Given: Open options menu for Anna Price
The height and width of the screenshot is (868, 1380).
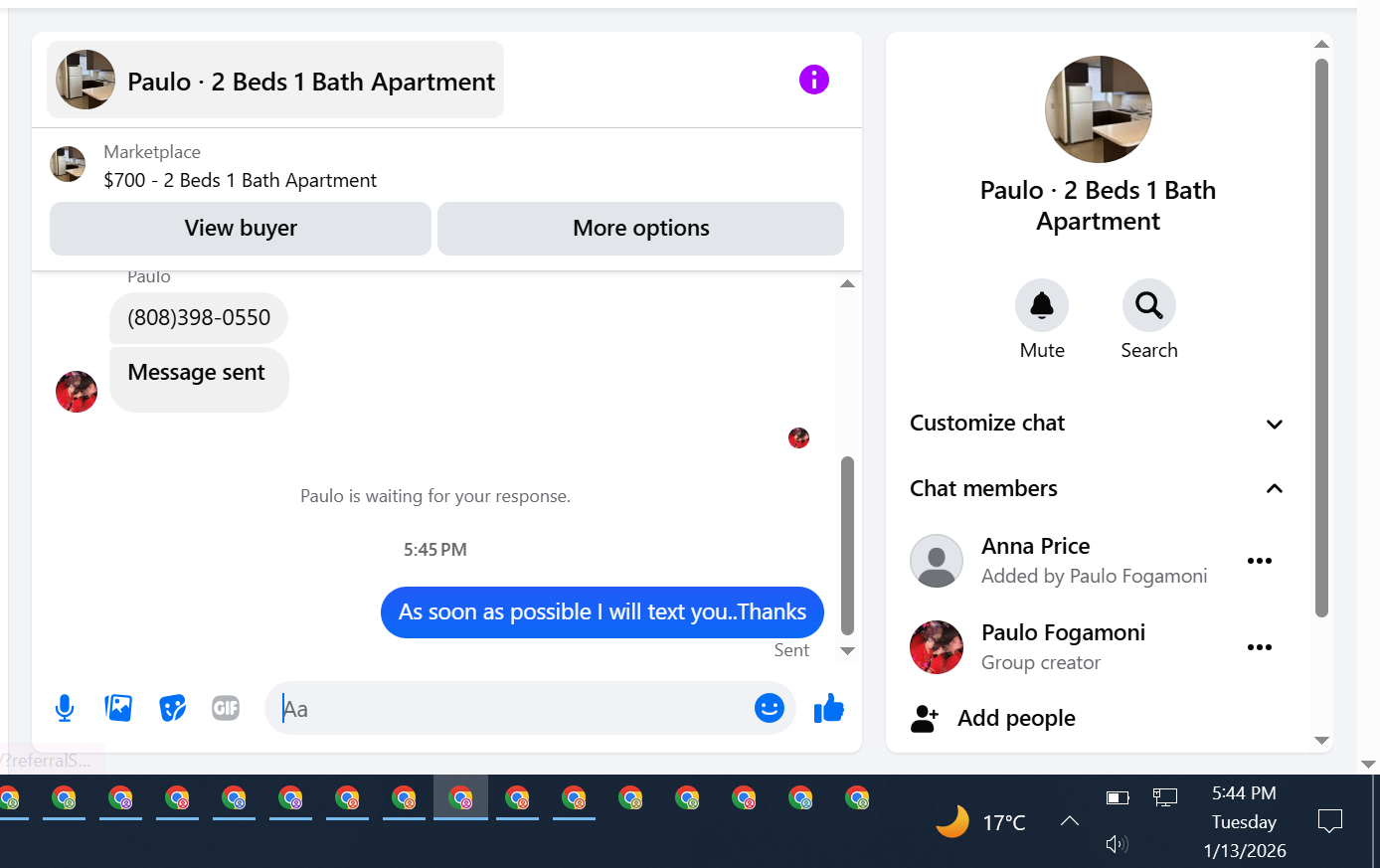Looking at the screenshot, I should coord(1260,561).
